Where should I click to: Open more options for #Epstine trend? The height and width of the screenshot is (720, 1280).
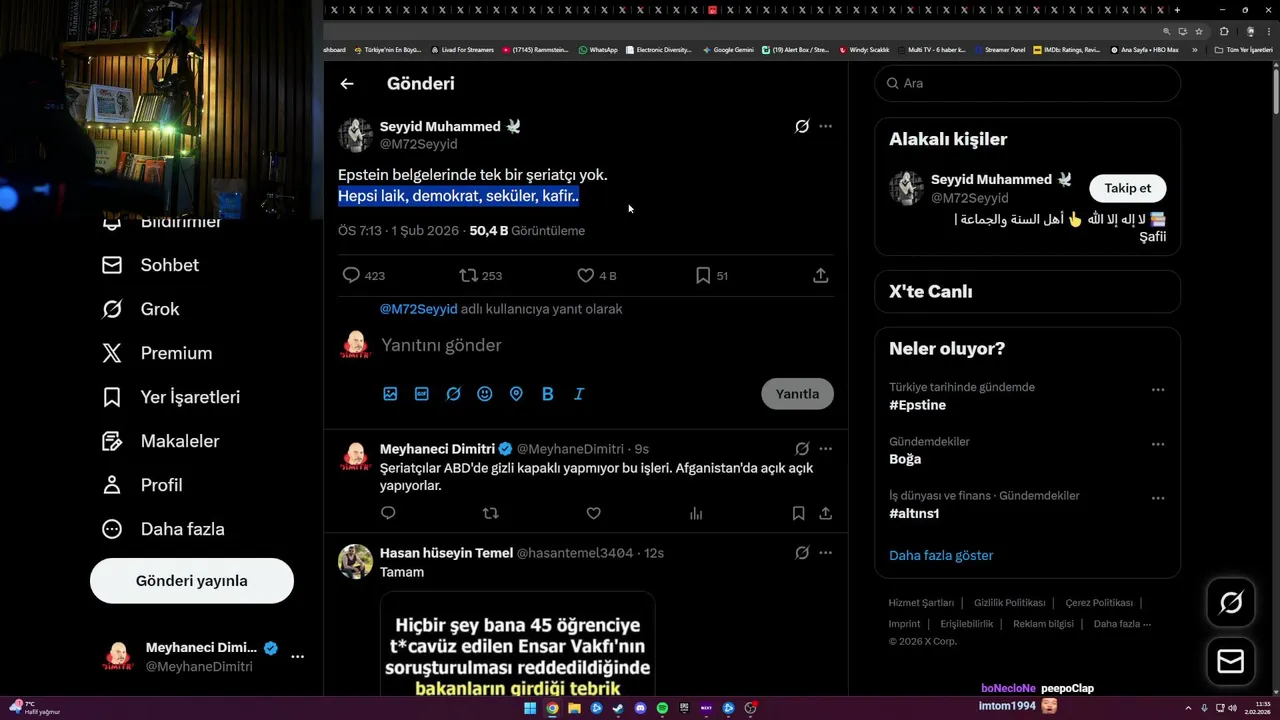pos(1158,390)
